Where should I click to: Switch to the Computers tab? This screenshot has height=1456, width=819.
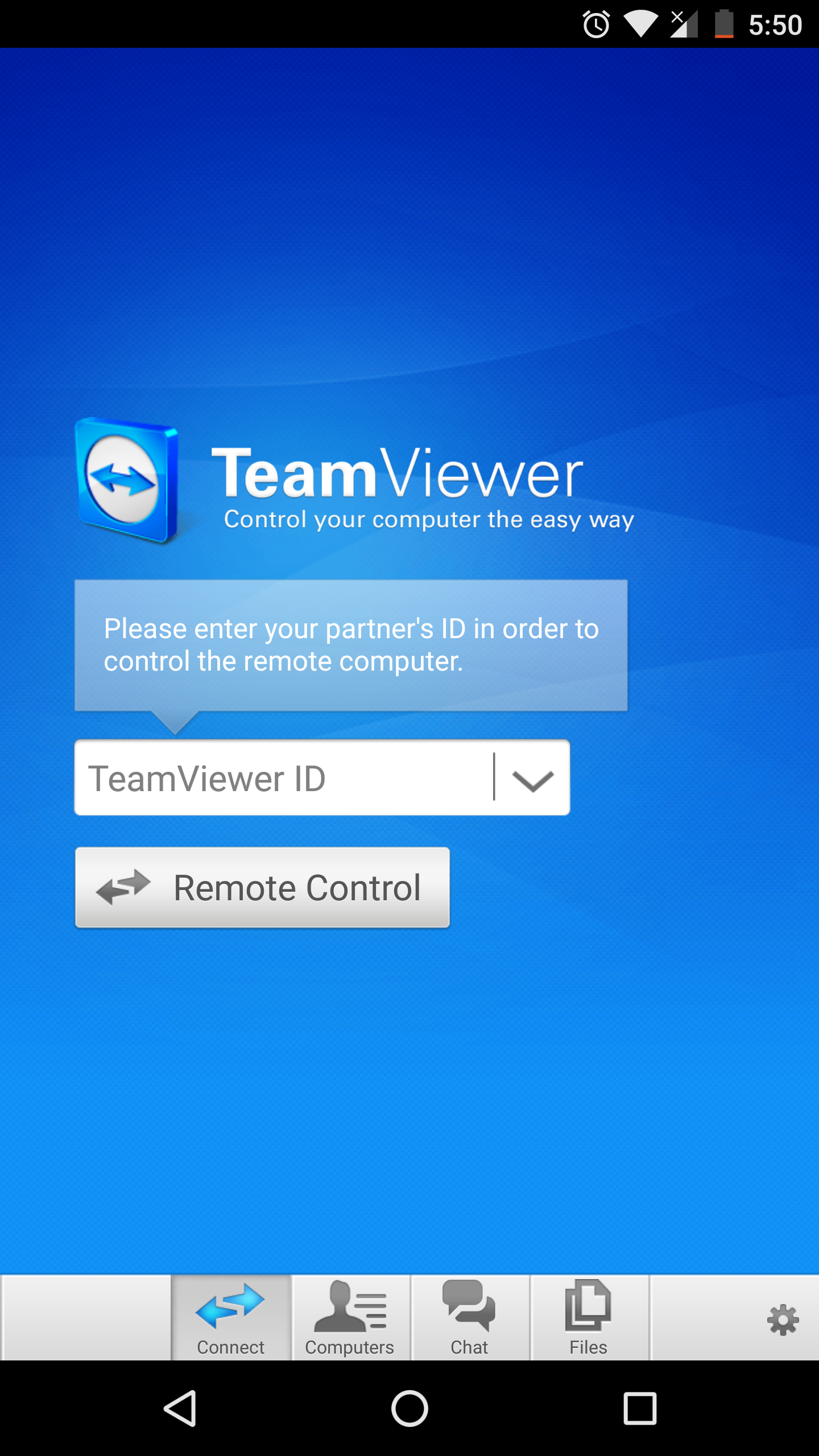coord(350,1317)
